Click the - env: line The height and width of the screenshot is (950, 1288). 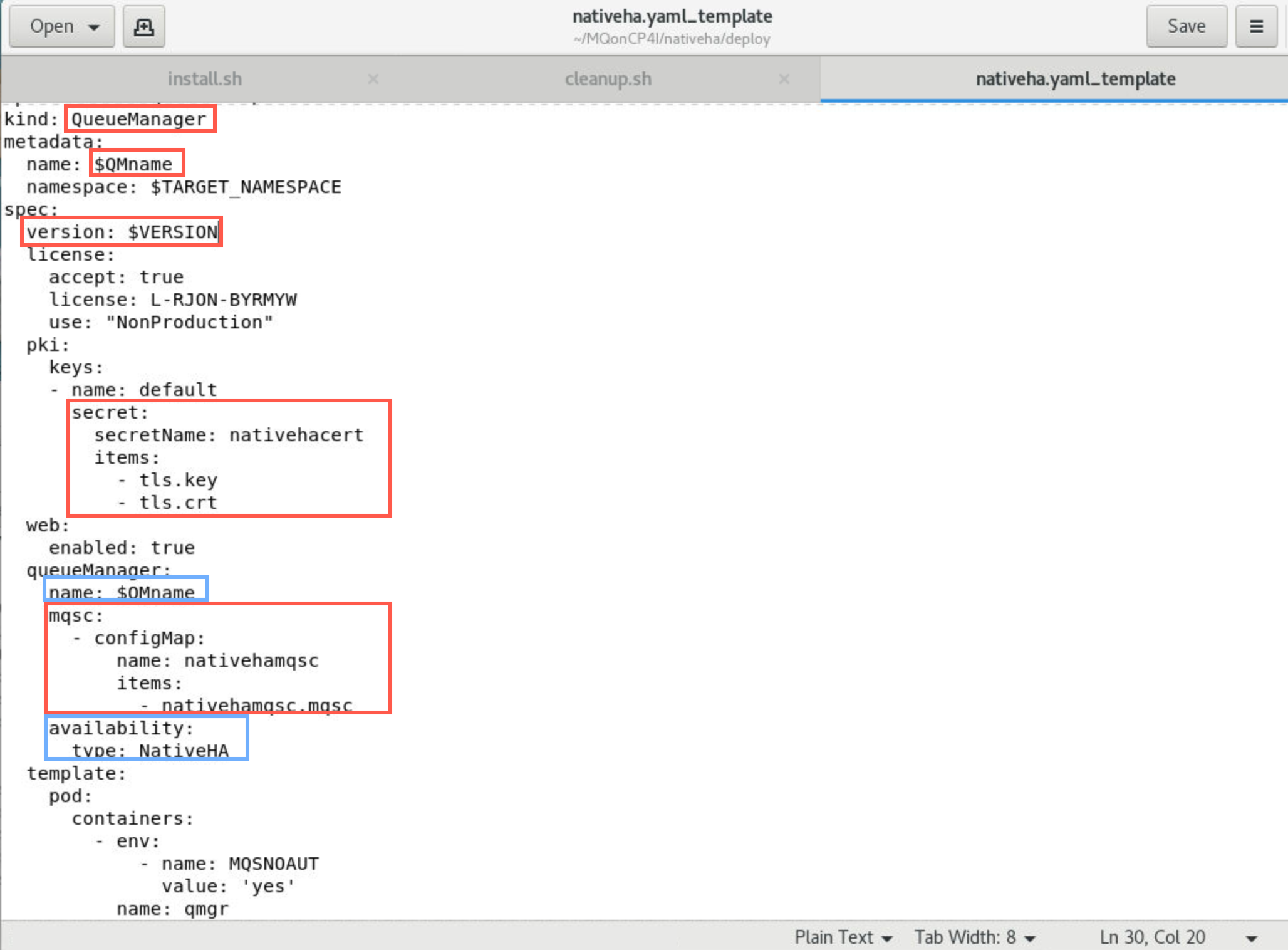click(x=127, y=841)
